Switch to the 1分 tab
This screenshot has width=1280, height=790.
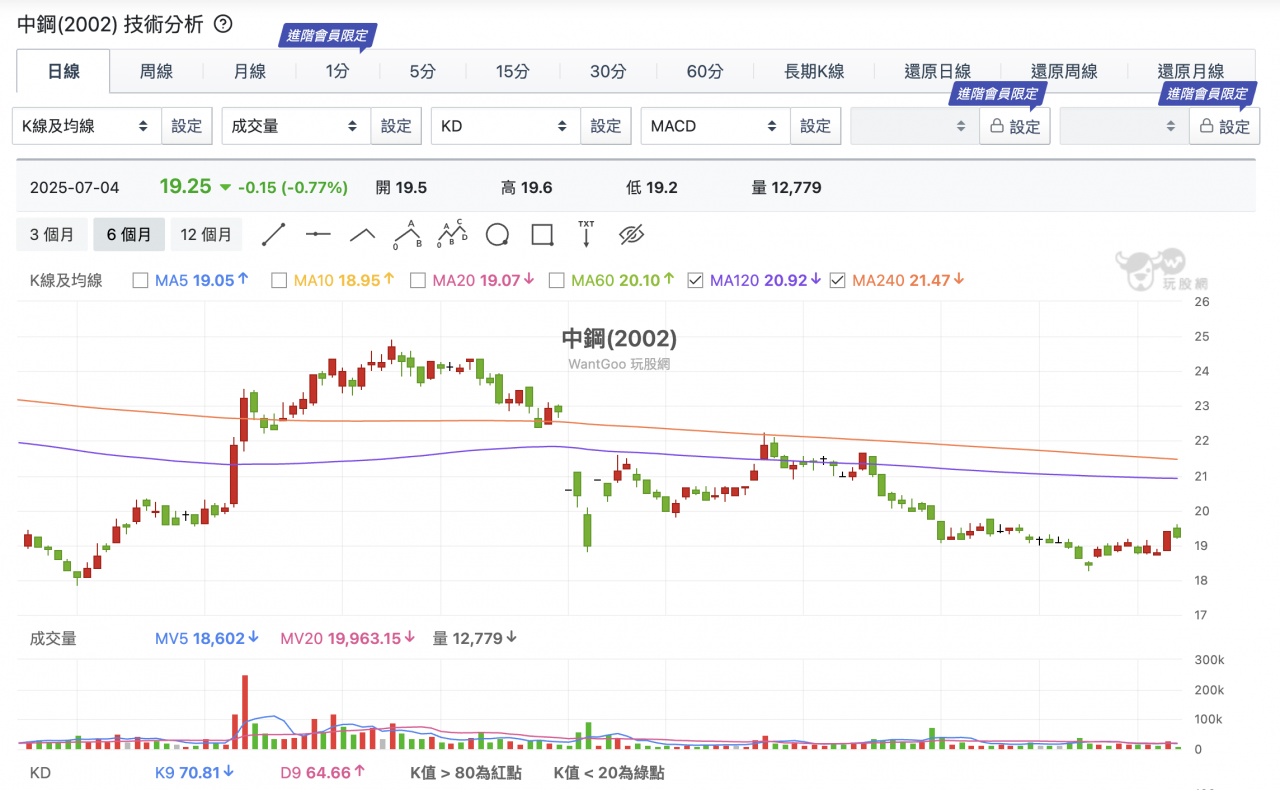click(338, 71)
